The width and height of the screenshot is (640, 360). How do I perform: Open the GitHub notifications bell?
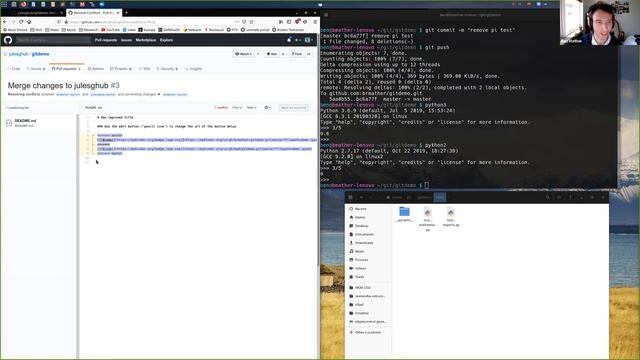pos(289,40)
